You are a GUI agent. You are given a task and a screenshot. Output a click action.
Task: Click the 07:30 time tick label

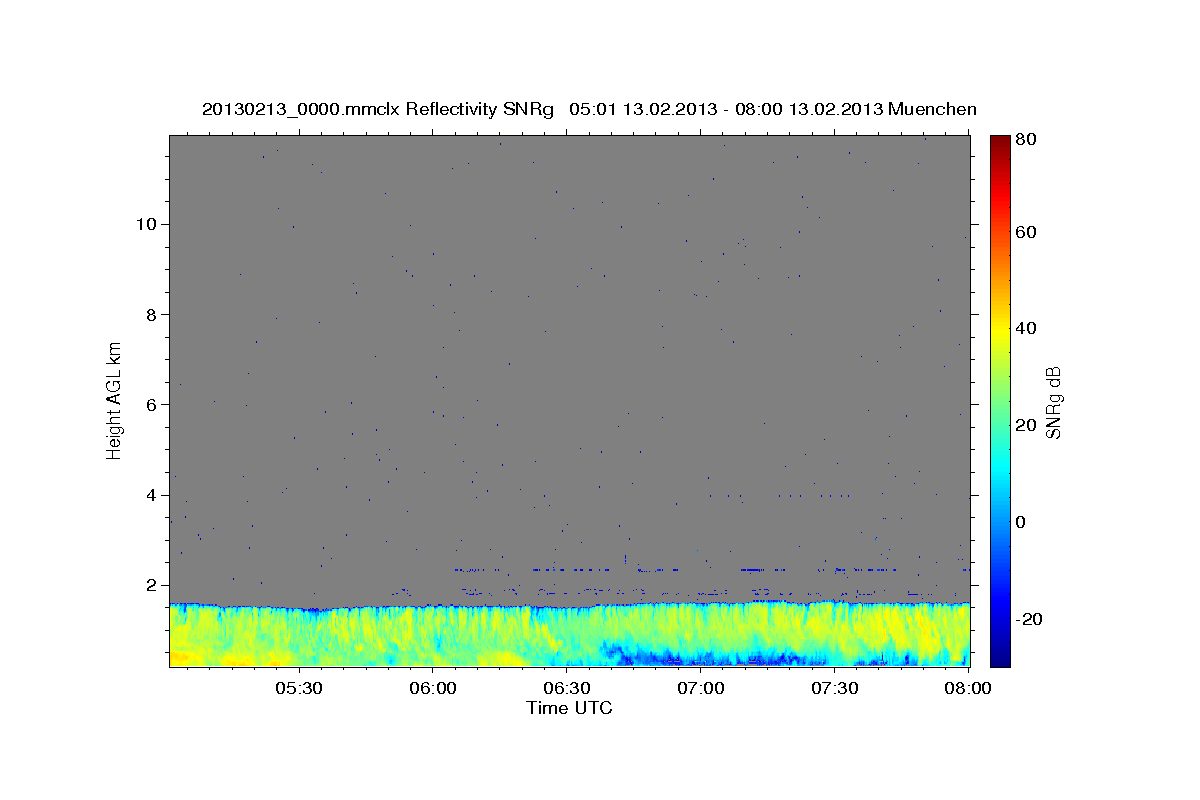click(x=835, y=689)
